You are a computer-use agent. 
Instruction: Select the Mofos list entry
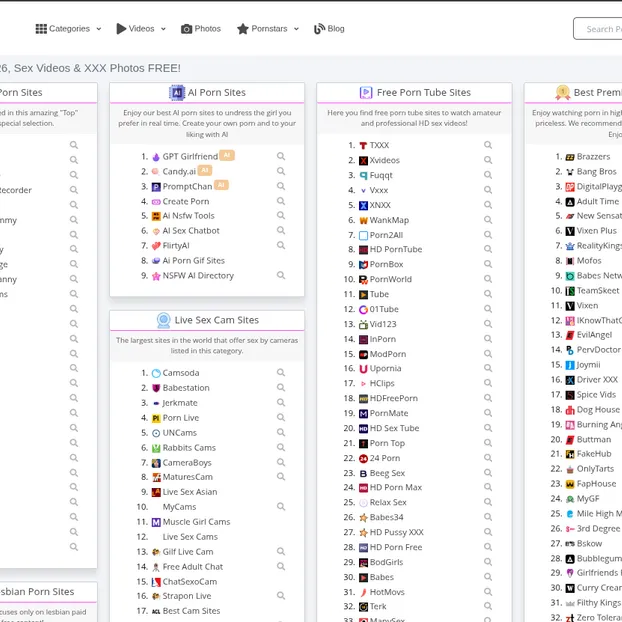(589, 261)
